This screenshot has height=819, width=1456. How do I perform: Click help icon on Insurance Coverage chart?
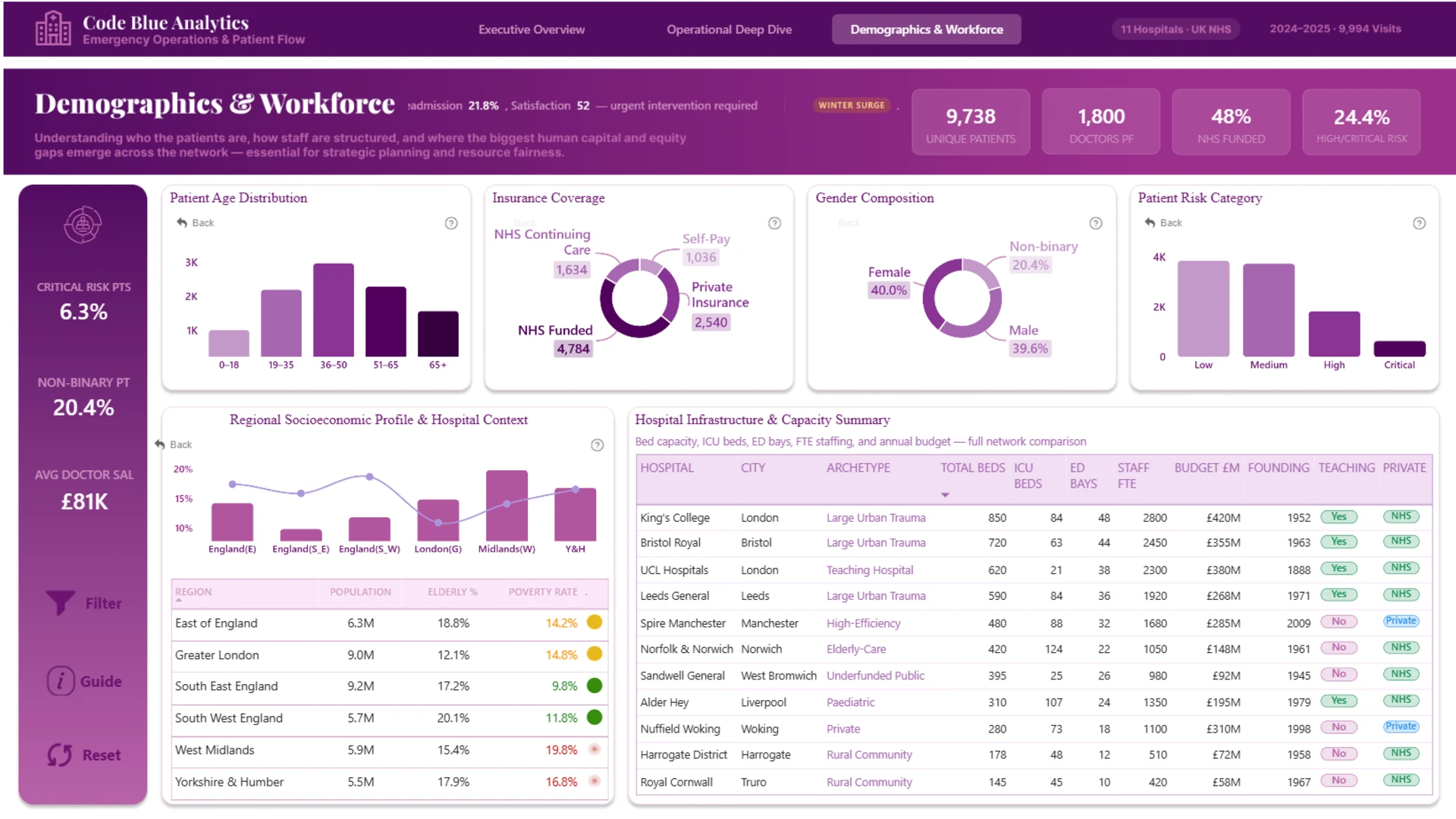point(774,223)
